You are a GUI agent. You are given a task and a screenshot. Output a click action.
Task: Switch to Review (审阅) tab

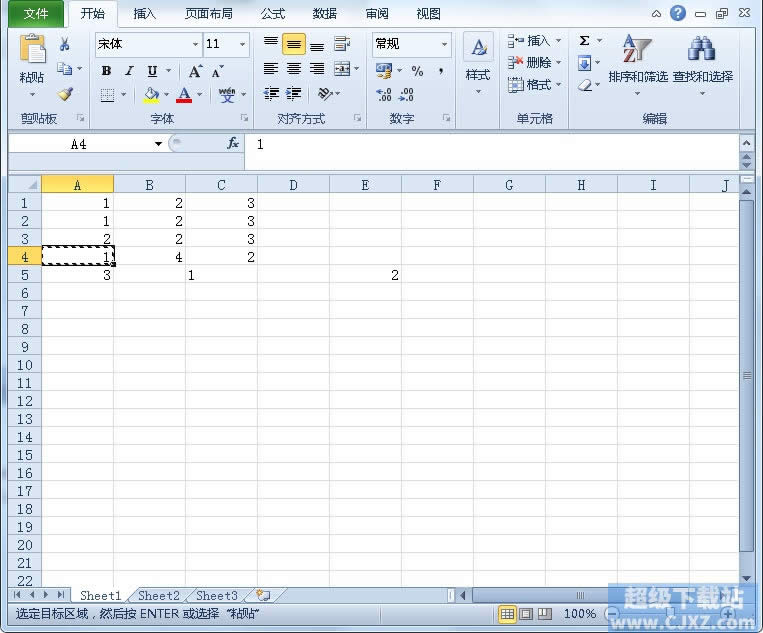click(x=377, y=14)
